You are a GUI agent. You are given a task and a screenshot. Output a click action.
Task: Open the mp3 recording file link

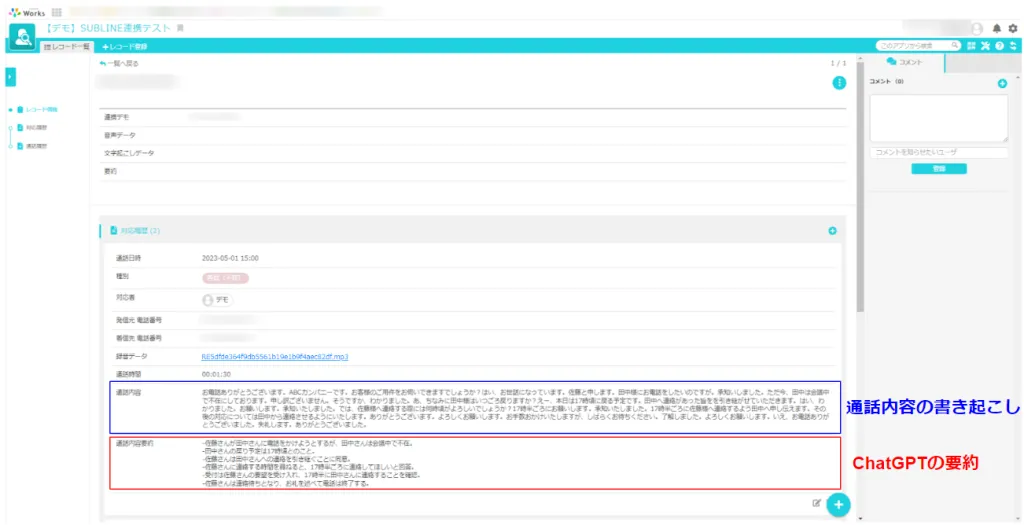coord(274,357)
